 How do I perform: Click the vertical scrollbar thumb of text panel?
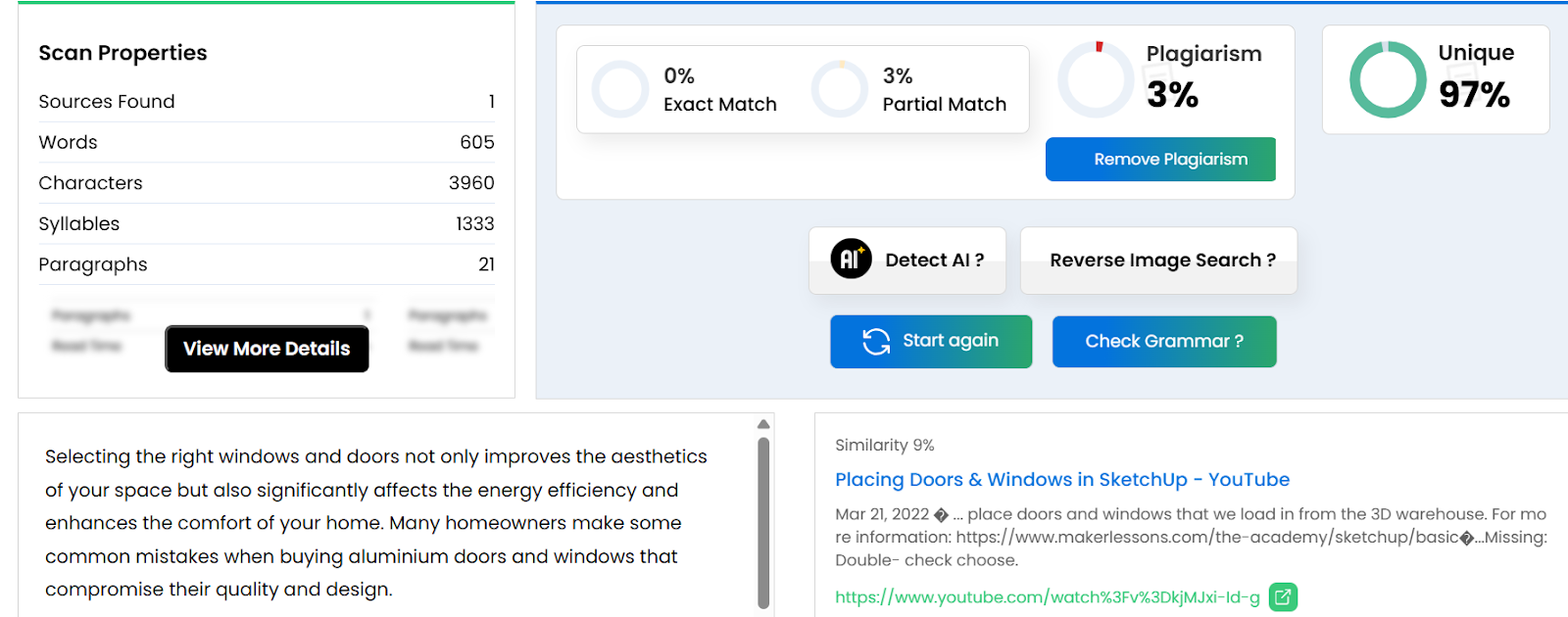click(x=763, y=523)
